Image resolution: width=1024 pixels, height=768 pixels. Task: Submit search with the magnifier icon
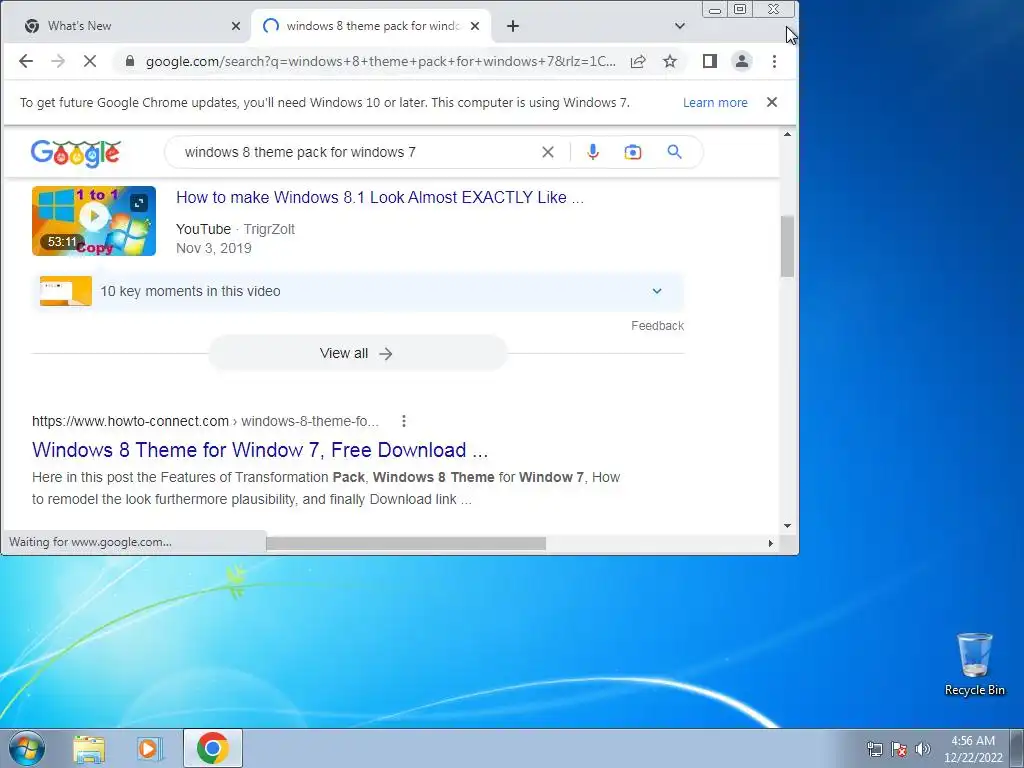[675, 152]
